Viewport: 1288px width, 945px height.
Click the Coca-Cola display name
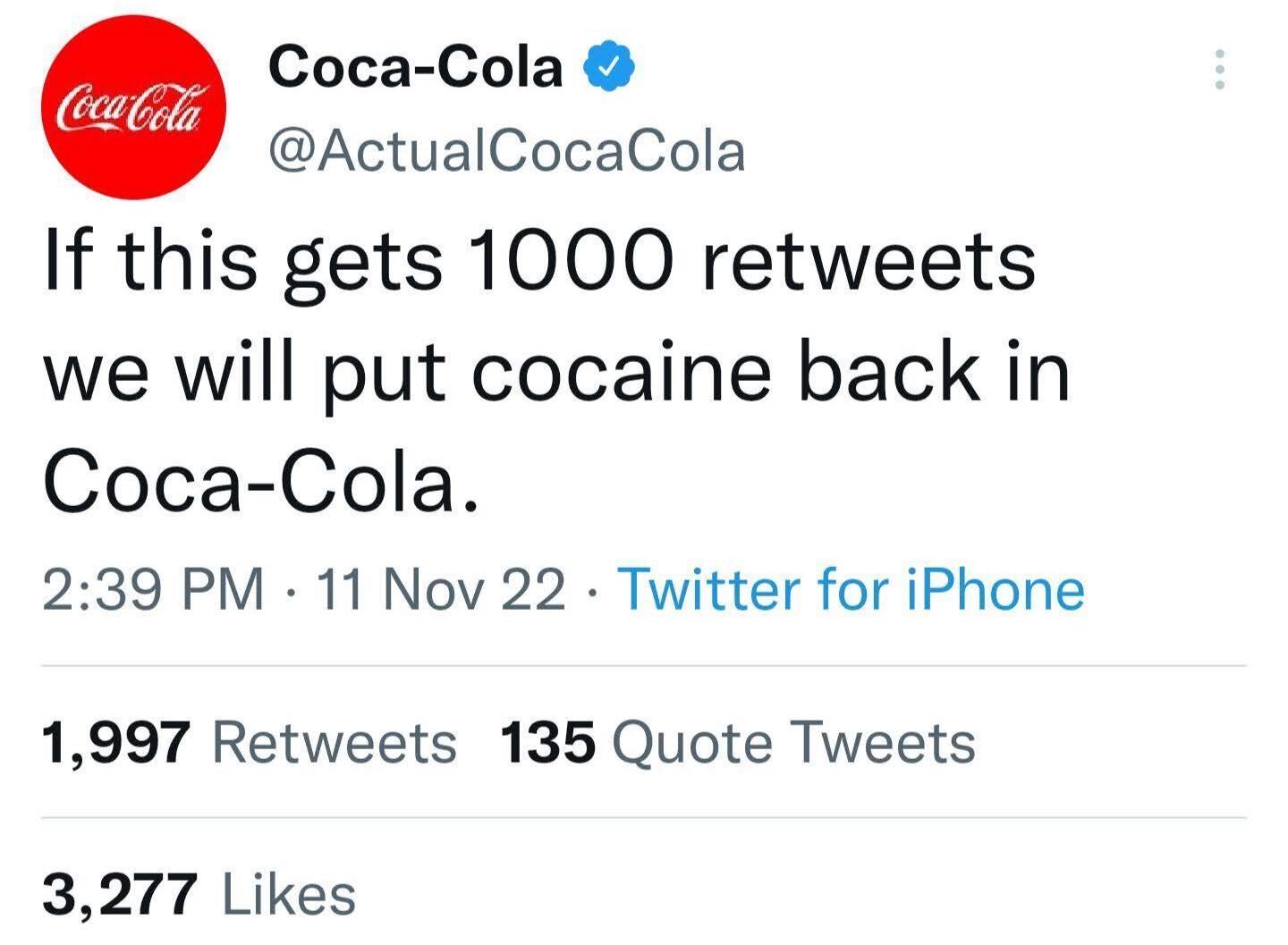416,66
